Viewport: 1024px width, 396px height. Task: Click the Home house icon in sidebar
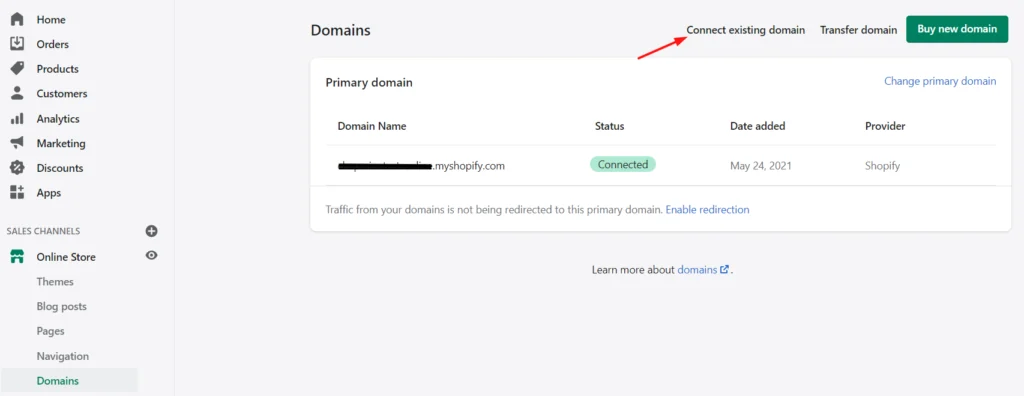(x=17, y=20)
